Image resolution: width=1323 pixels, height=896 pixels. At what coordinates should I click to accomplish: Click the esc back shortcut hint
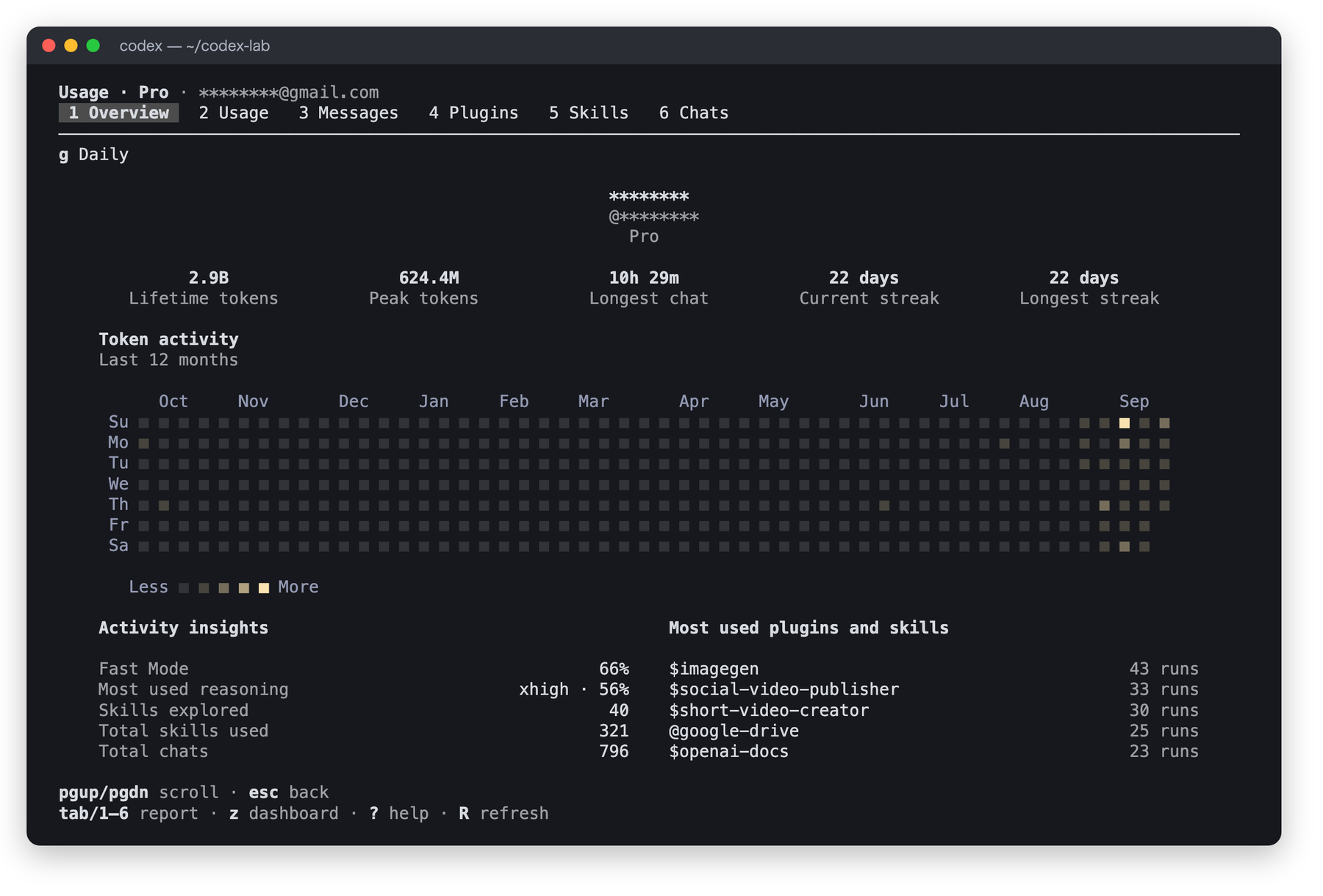[x=289, y=792]
